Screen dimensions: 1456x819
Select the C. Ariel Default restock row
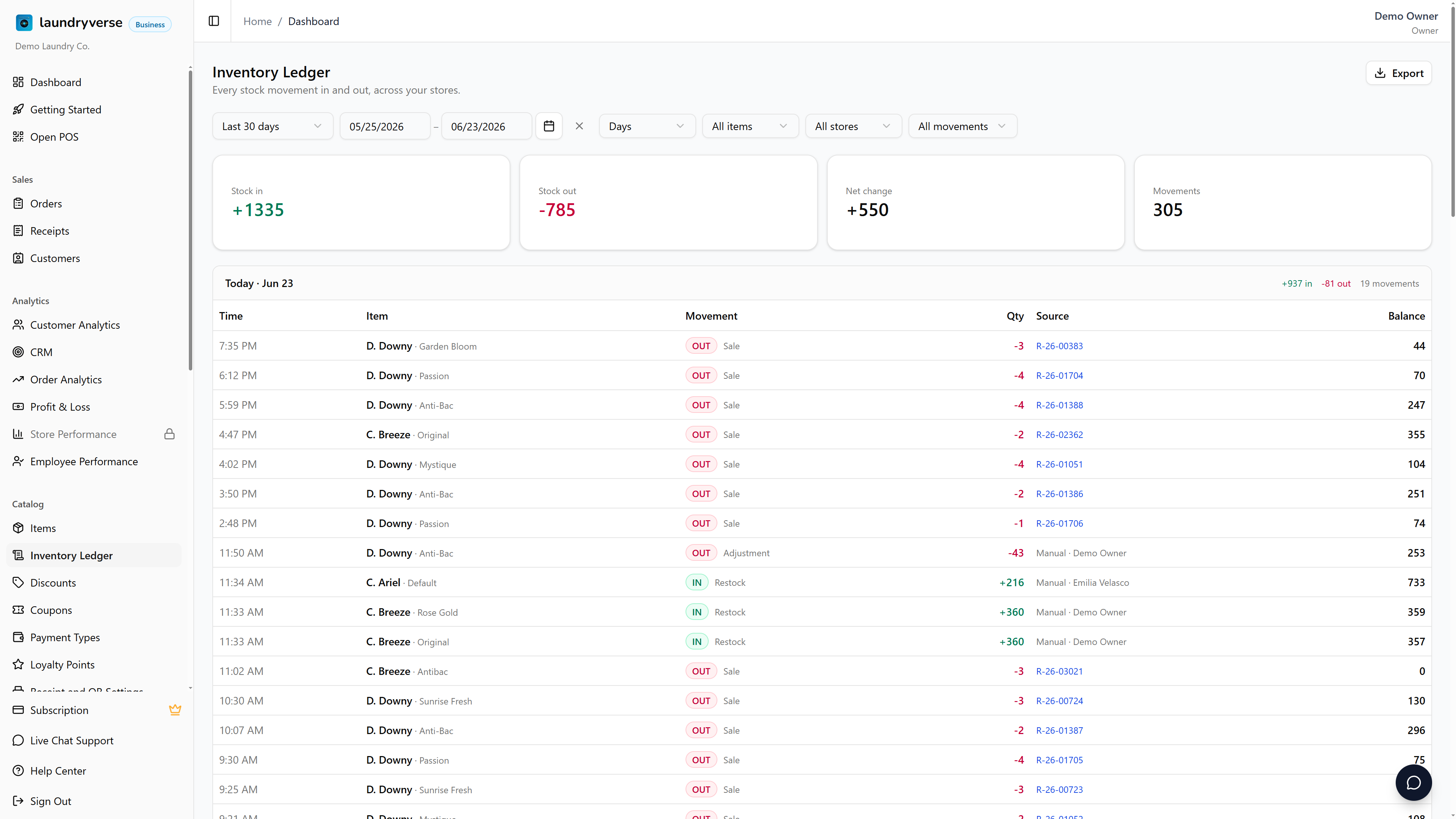coord(822,582)
